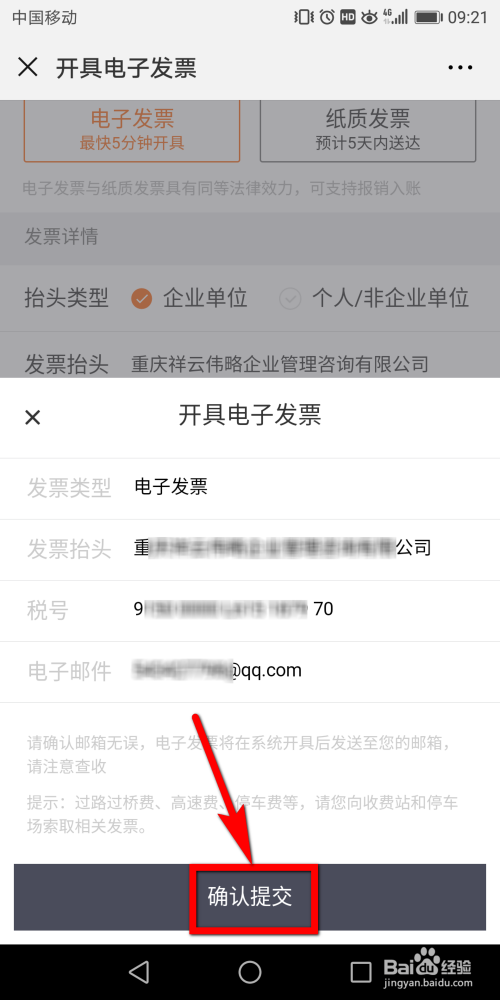The height and width of the screenshot is (1000, 500).
Task: Tap the Android back navigation triangle
Action: coord(138,971)
